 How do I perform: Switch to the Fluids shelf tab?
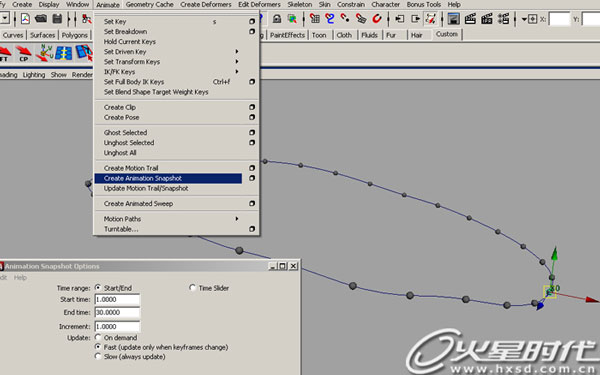(369, 35)
